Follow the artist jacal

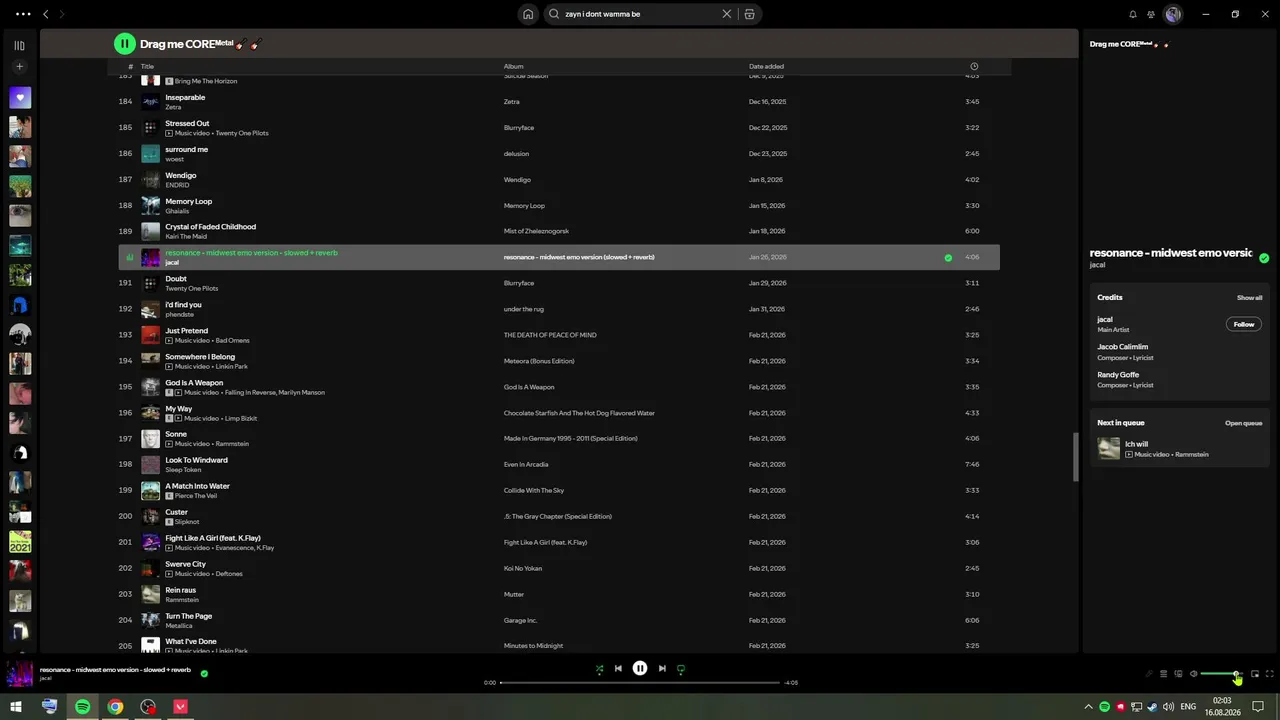tap(1244, 324)
